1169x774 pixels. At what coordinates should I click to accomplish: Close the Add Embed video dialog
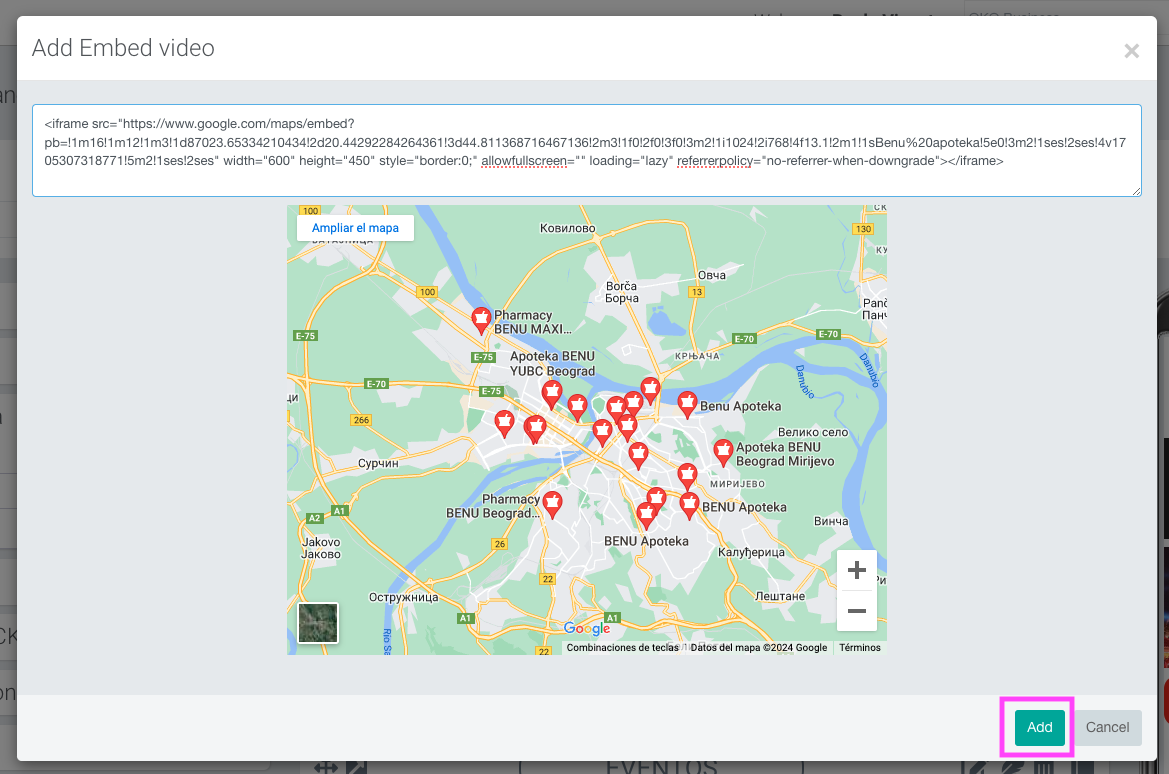tap(1131, 51)
